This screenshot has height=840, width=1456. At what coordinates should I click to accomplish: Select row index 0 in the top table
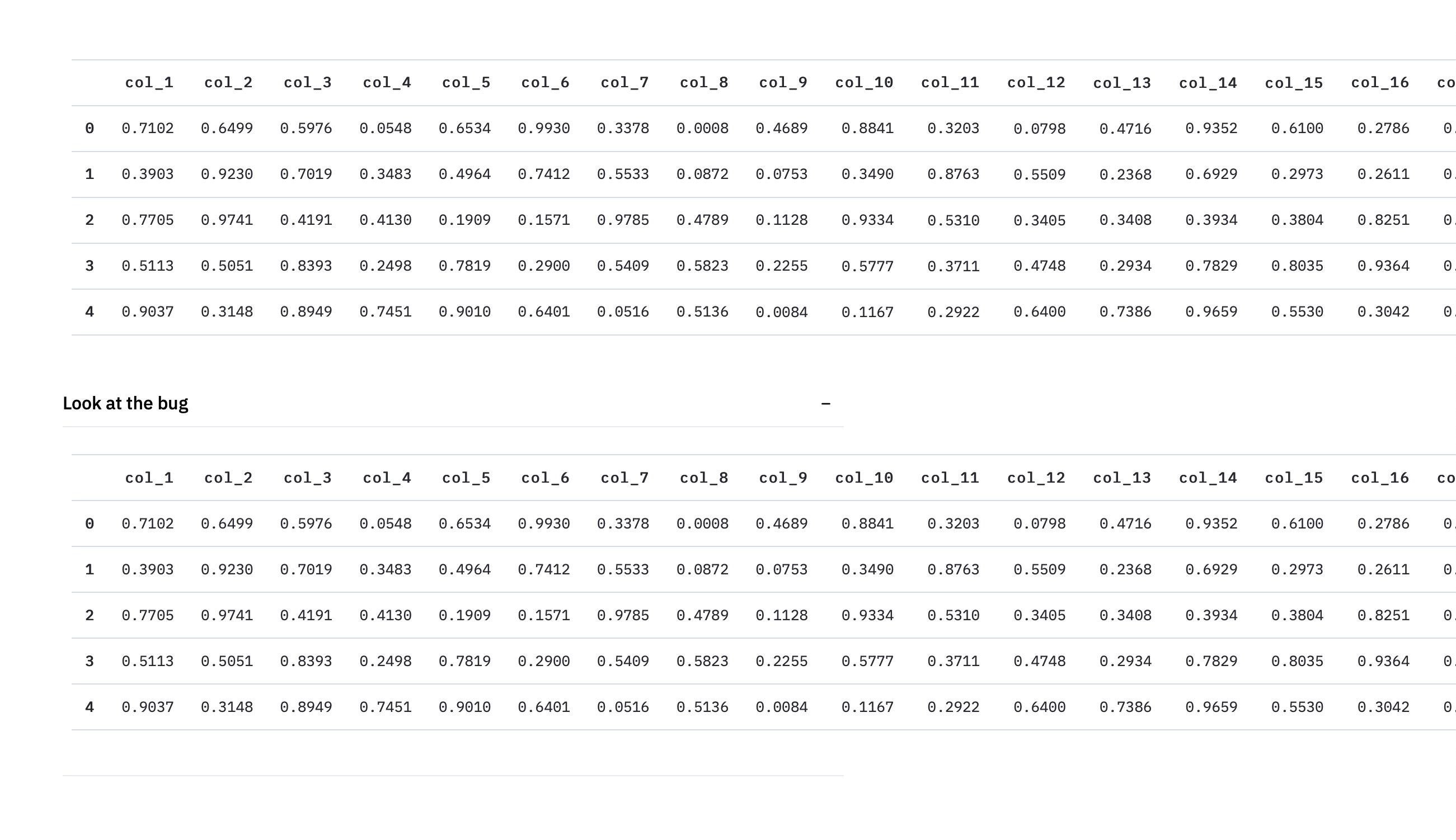(x=89, y=128)
